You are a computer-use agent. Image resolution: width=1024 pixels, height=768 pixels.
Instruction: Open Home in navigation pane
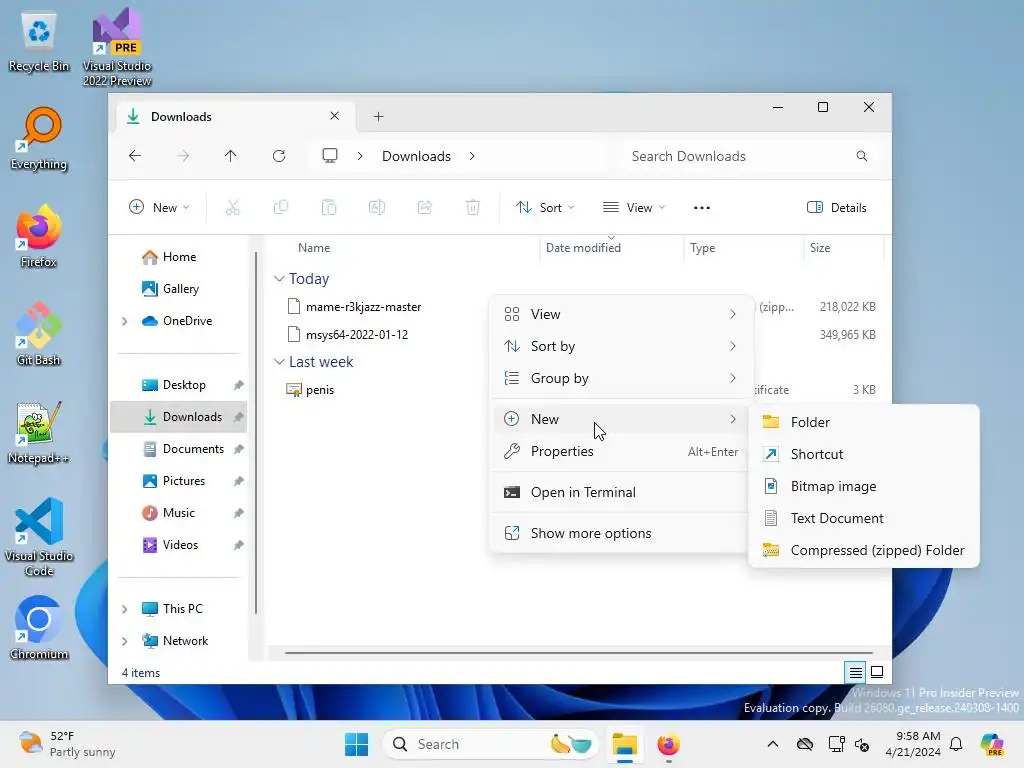pos(180,257)
